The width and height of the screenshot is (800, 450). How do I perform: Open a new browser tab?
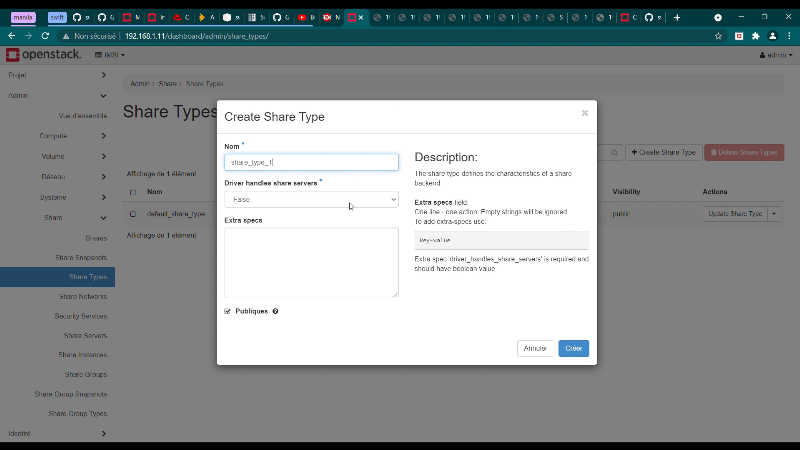pos(677,17)
